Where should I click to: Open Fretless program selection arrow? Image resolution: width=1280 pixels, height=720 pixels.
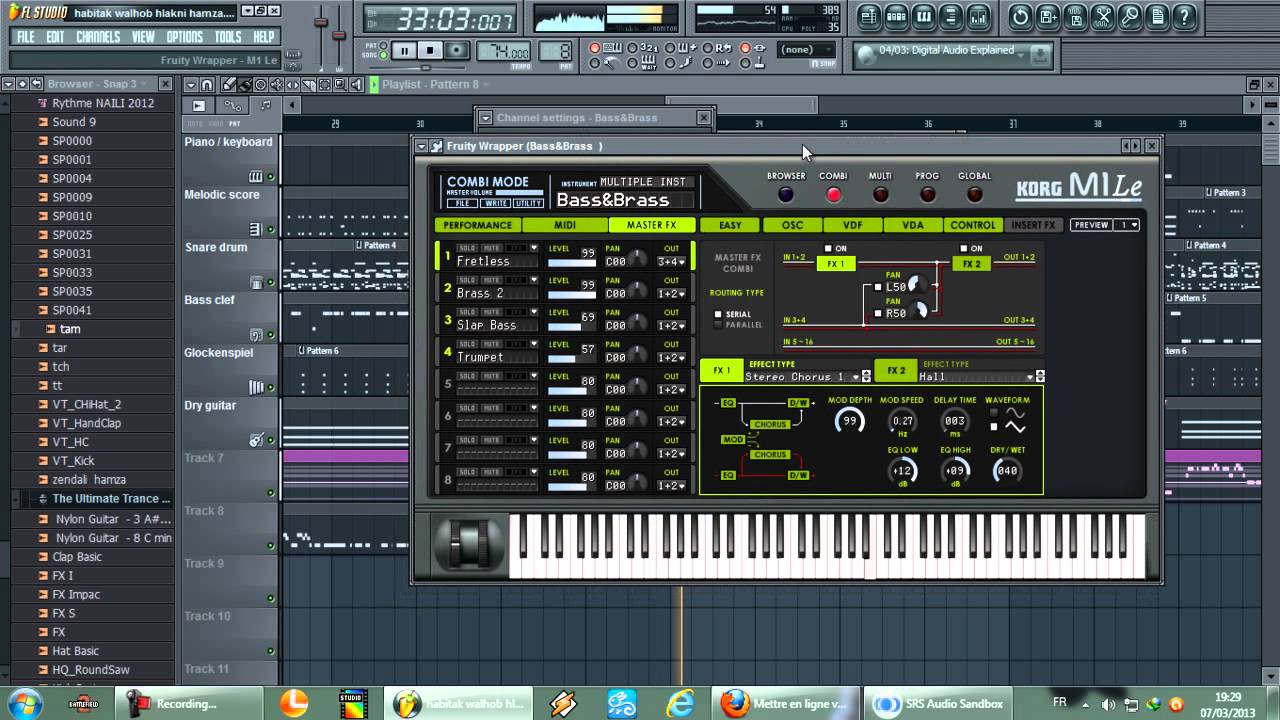(x=534, y=247)
